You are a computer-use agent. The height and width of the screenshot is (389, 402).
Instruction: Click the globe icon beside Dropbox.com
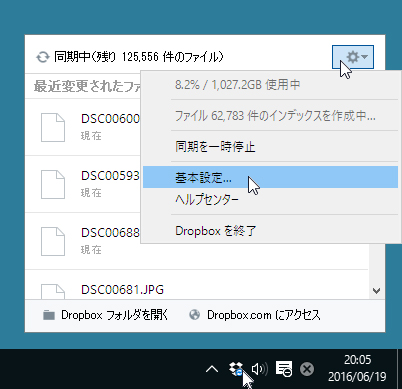(195, 315)
